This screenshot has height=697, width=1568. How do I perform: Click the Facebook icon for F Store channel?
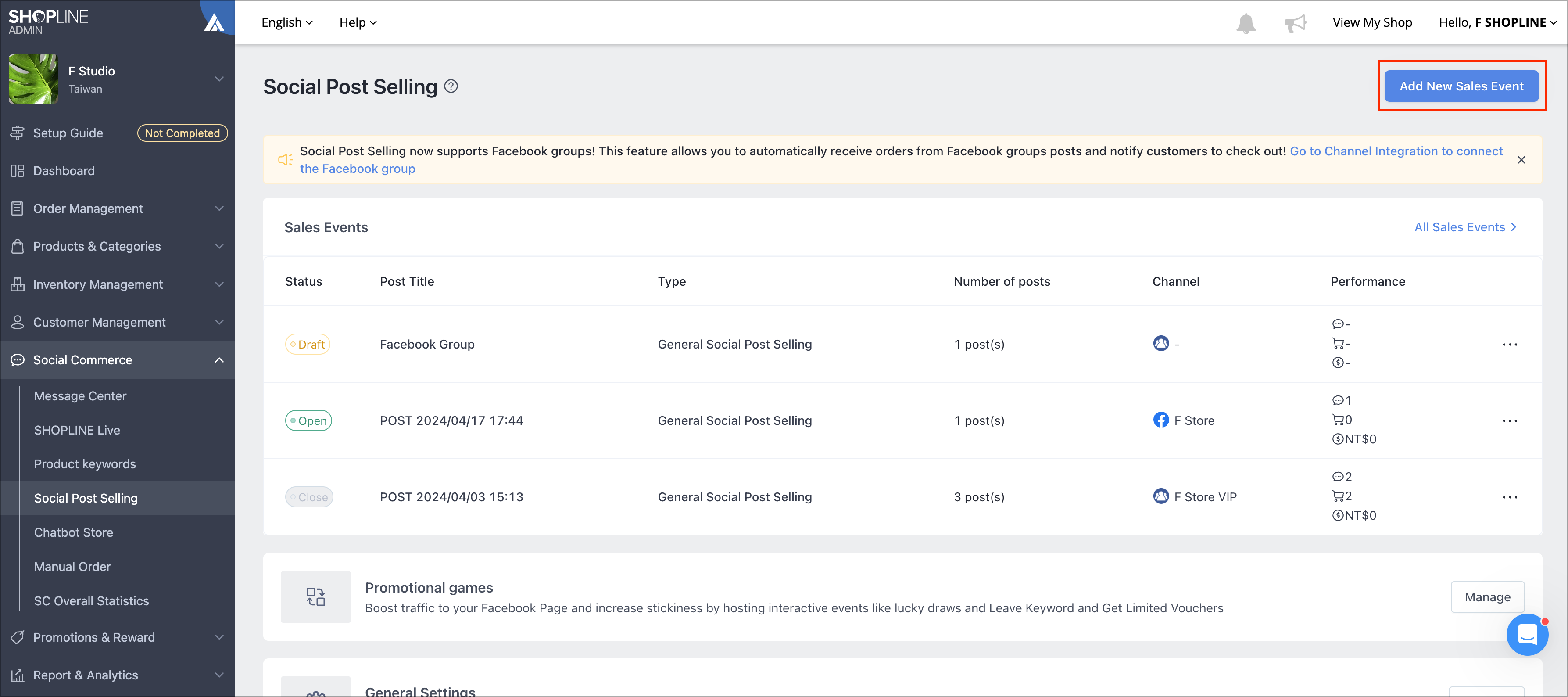[x=1161, y=420]
